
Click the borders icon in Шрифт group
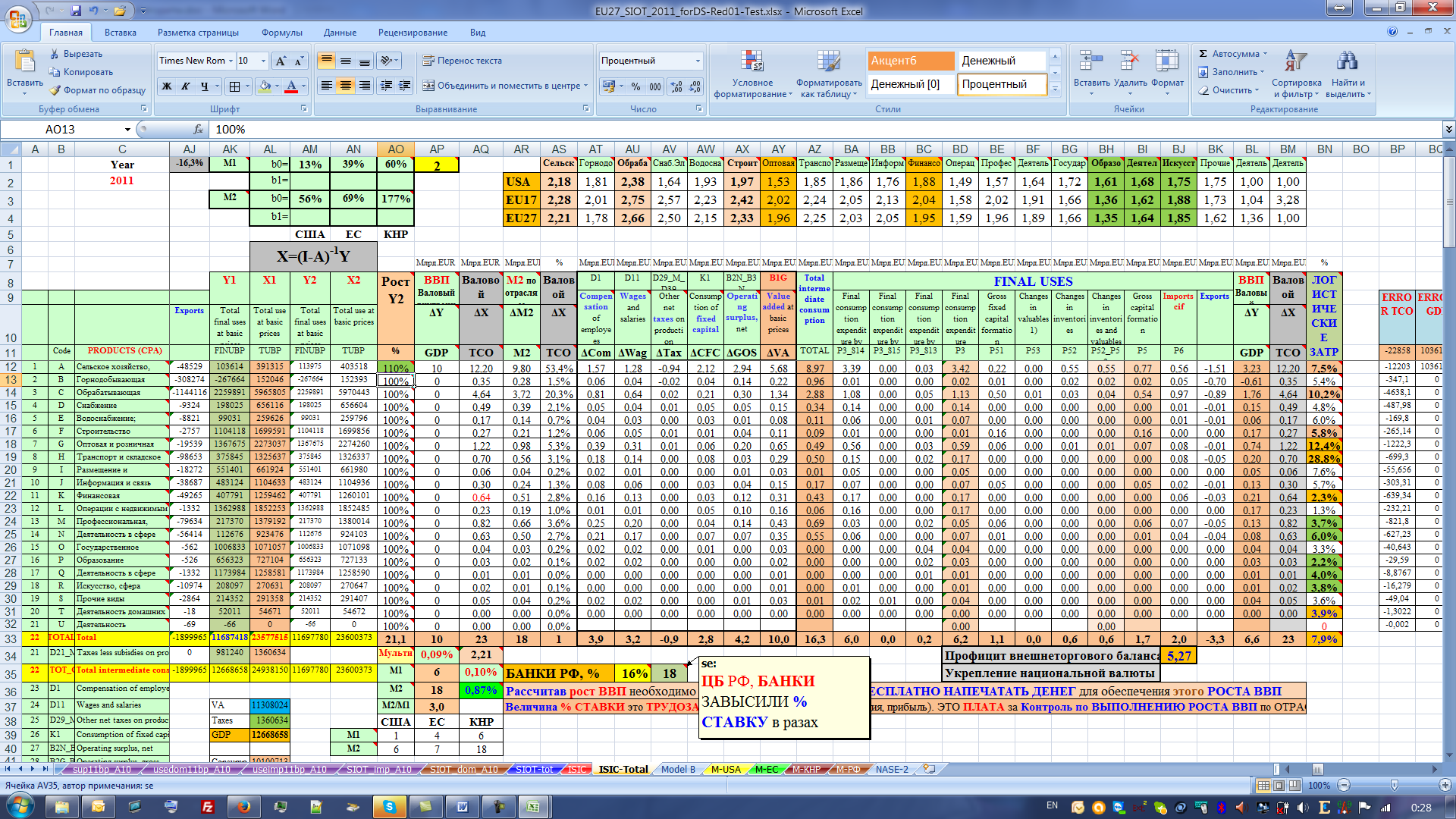tap(234, 86)
